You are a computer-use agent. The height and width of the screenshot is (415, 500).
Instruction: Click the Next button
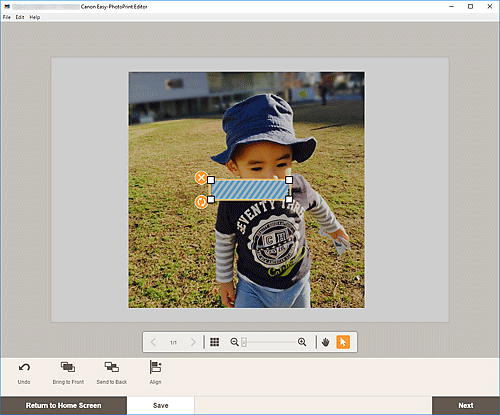pos(466,405)
